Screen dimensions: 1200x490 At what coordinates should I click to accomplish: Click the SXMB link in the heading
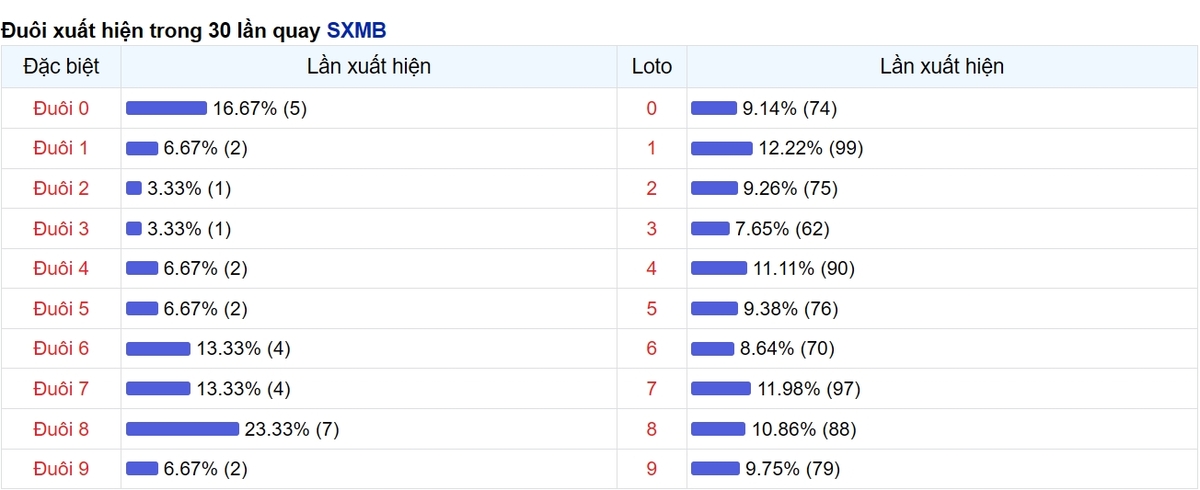coord(356,30)
